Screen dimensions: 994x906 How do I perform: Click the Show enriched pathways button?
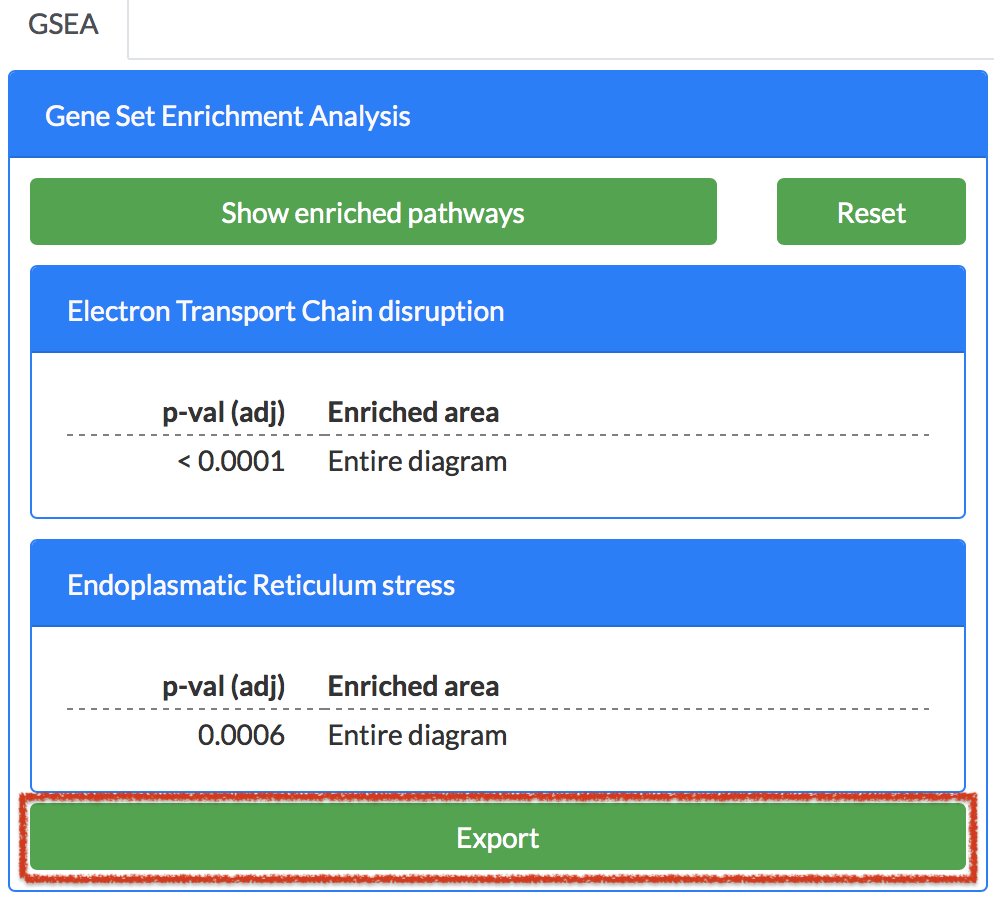(x=373, y=212)
